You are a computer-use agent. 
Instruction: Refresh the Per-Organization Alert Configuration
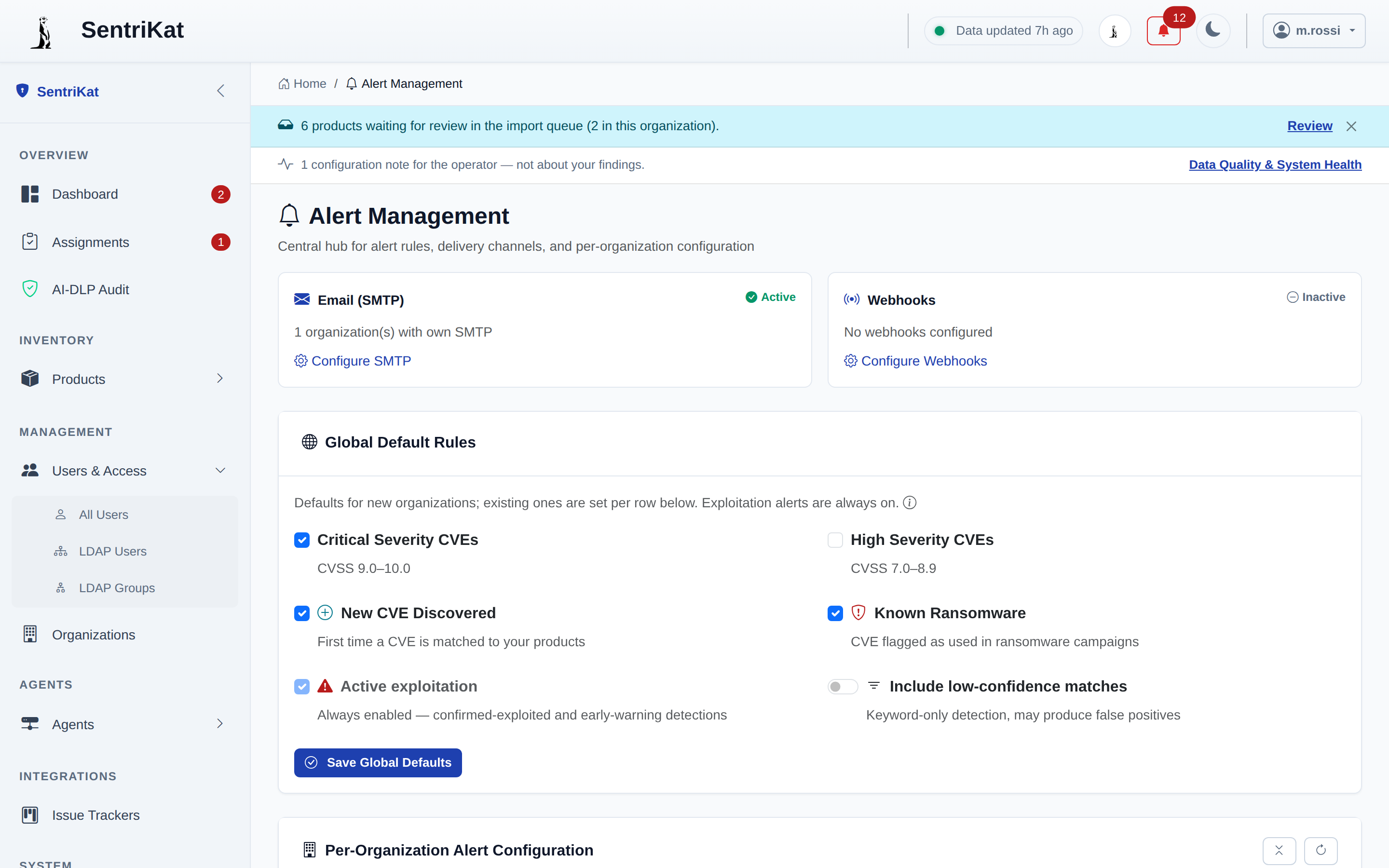pyautogui.click(x=1321, y=850)
